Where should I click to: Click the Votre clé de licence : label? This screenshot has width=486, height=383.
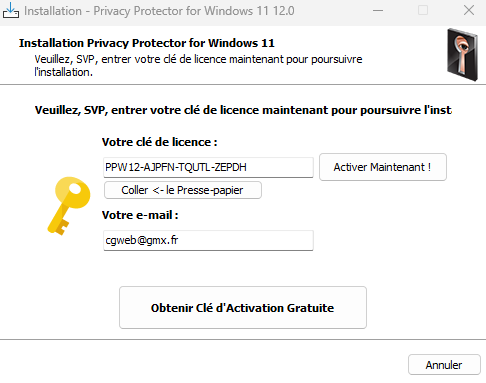160,142
